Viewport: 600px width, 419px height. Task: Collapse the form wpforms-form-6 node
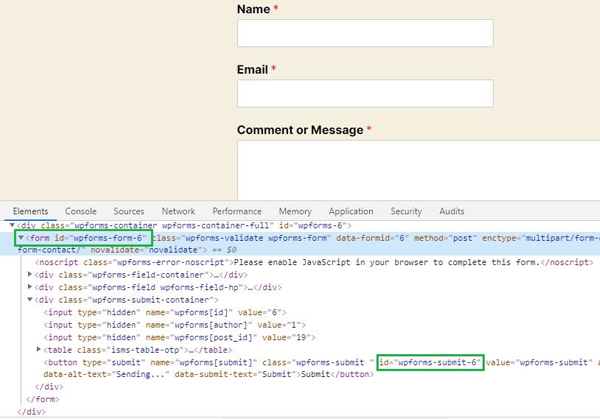pos(21,238)
